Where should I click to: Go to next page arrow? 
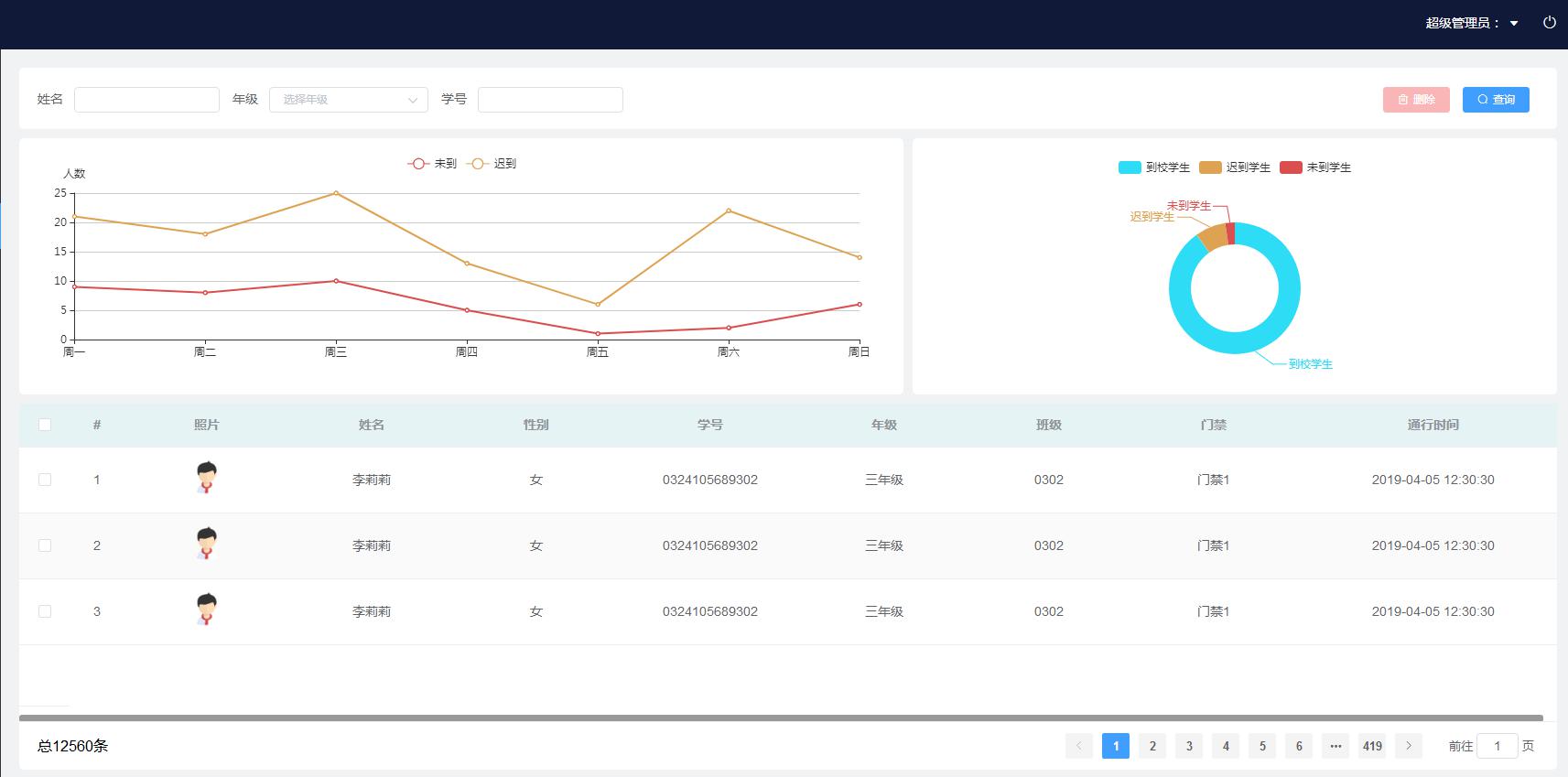pos(1408,746)
